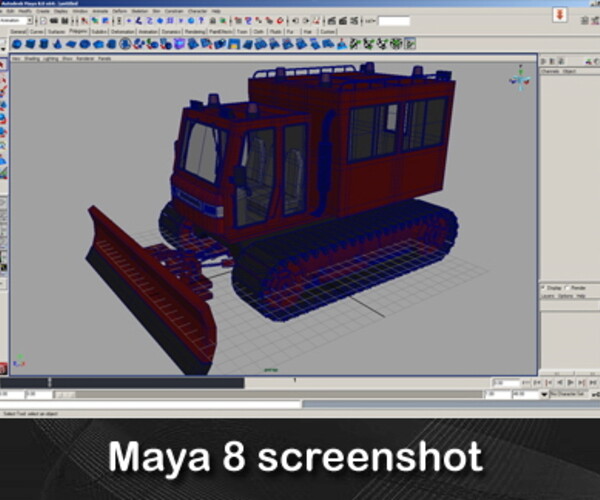Open the Object menu in Channel Box

tap(569, 71)
